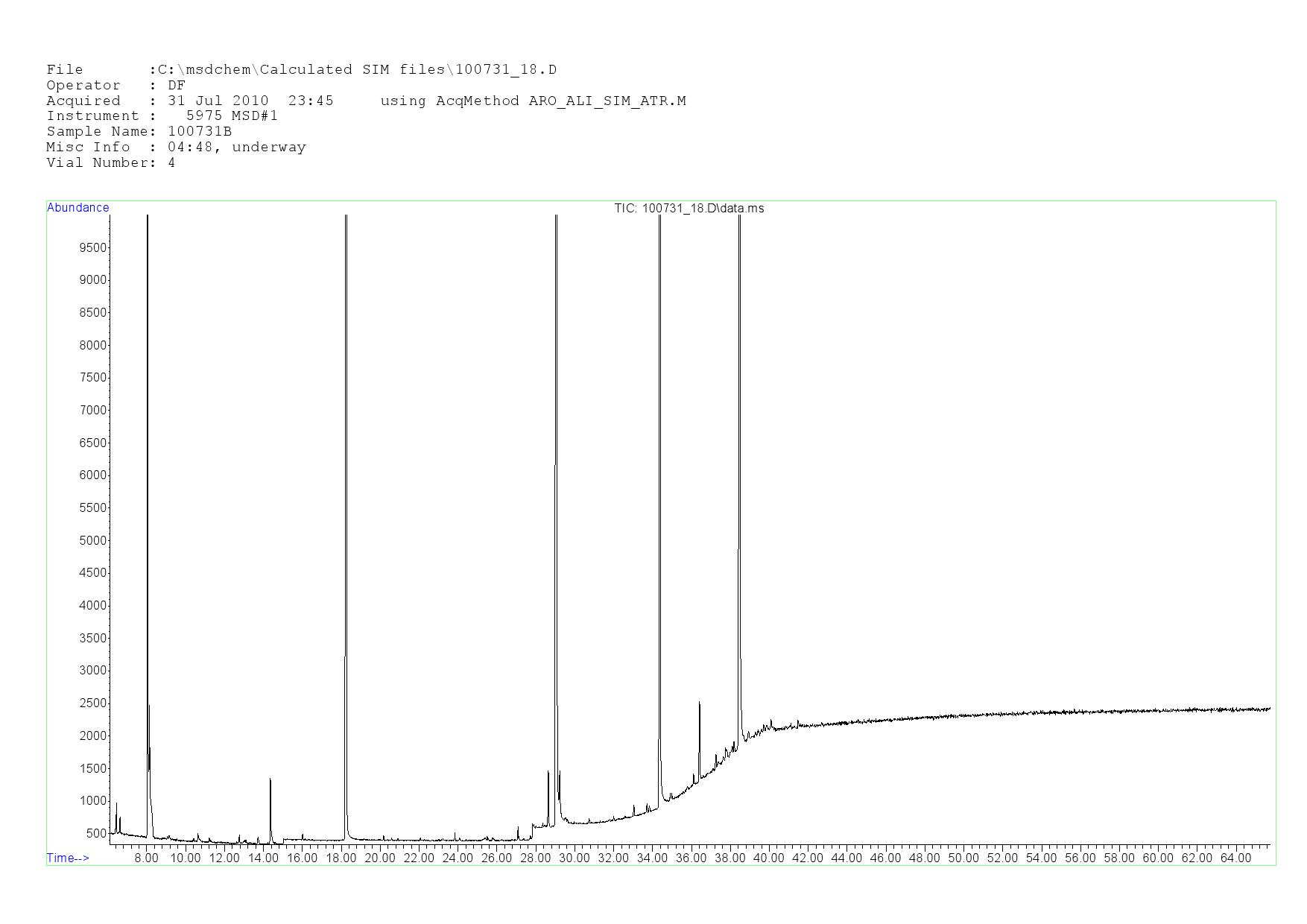Click the 64.00 time axis tick label

[x=1235, y=858]
